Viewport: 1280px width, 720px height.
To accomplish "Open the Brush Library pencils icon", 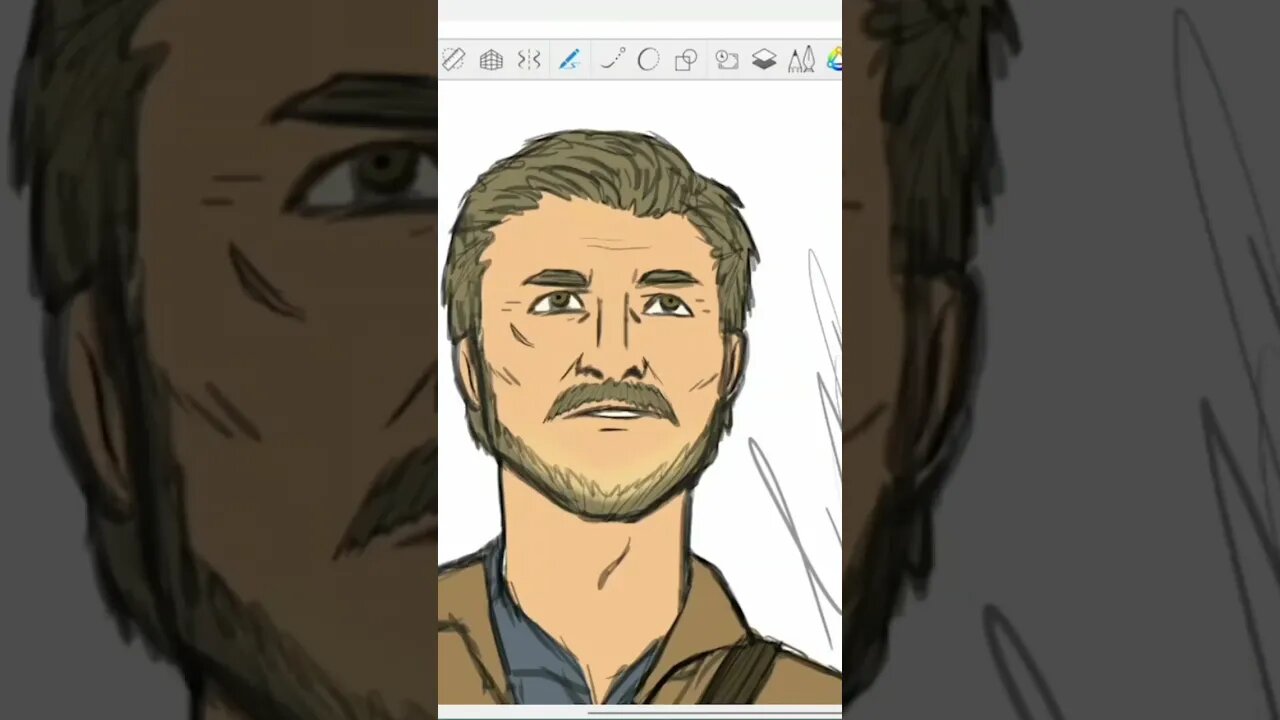I will 801,60.
